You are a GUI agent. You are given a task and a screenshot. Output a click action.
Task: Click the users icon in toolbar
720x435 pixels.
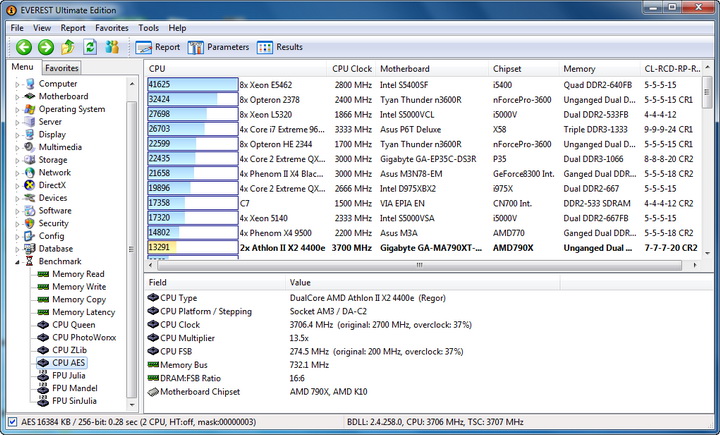[112, 47]
